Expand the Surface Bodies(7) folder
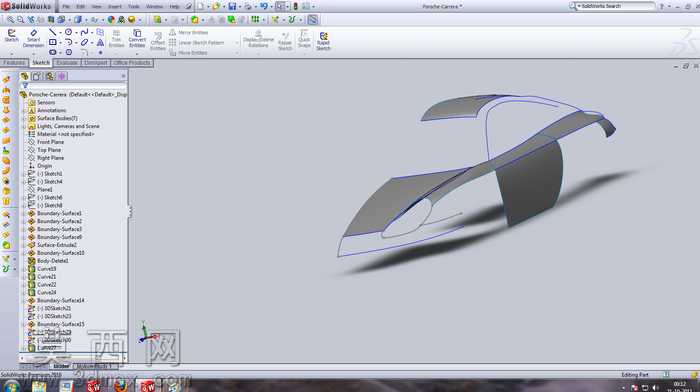This screenshot has width=700, height=392. pyautogui.click(x=25, y=118)
